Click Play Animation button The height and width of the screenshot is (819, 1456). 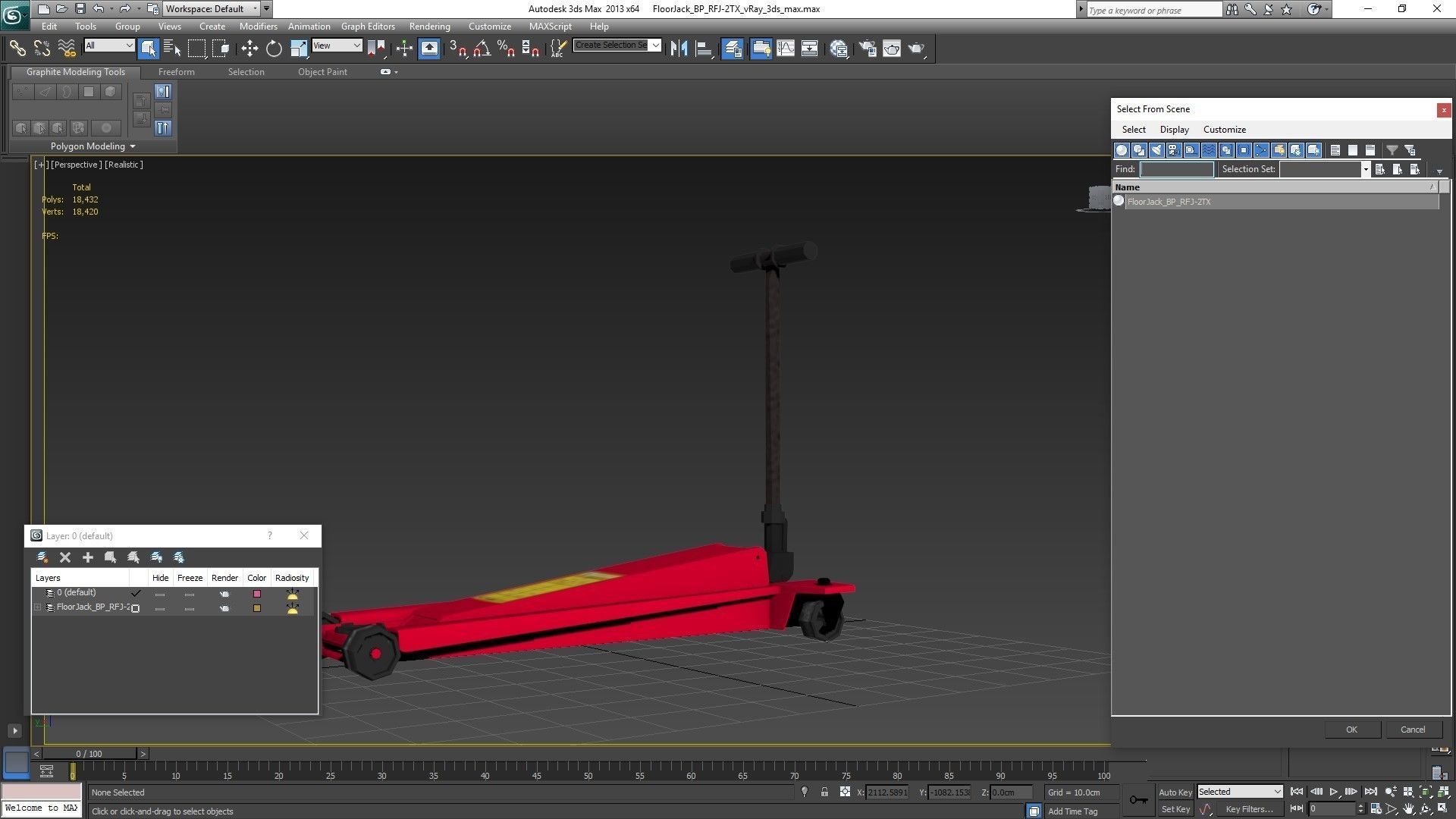tap(1333, 792)
